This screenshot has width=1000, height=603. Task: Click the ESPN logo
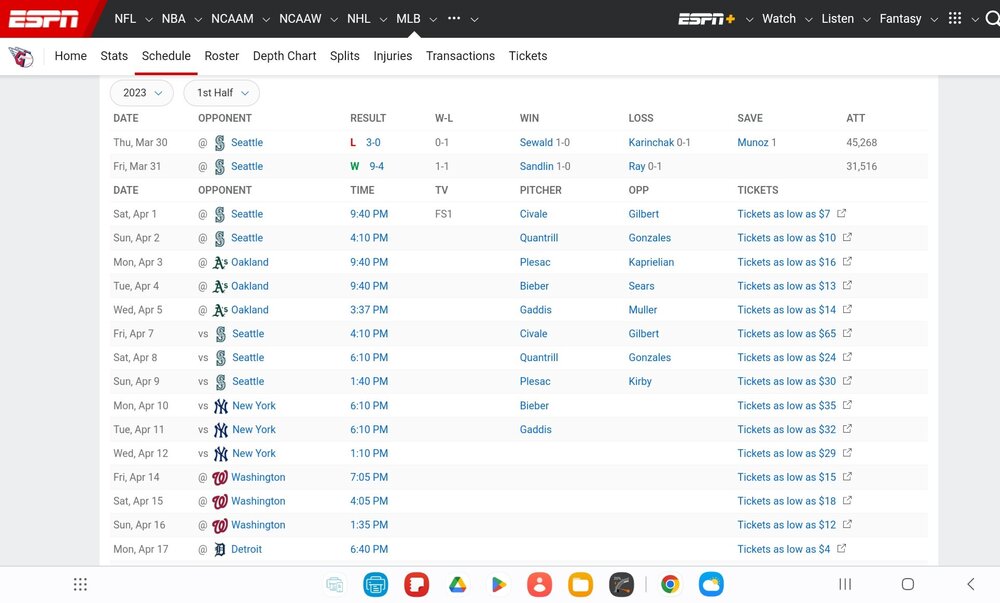(x=43, y=19)
